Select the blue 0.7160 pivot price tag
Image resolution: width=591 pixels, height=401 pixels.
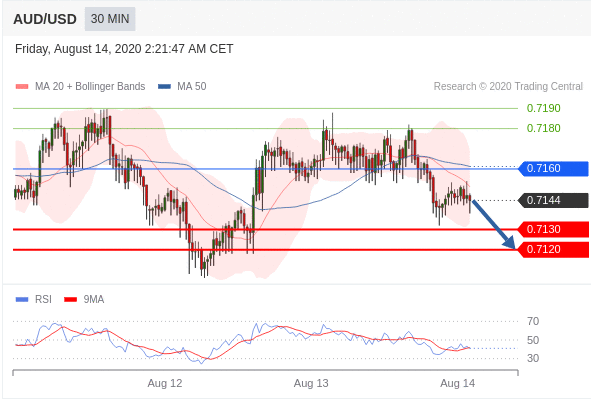click(553, 168)
